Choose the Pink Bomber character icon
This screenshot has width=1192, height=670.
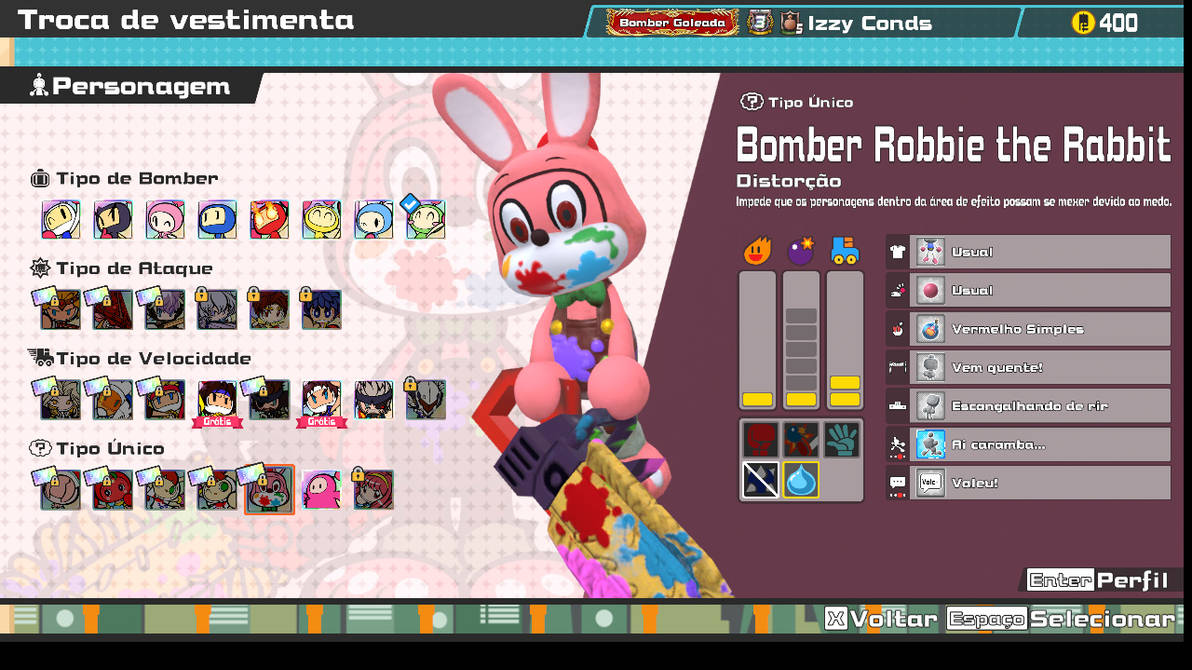(165, 220)
